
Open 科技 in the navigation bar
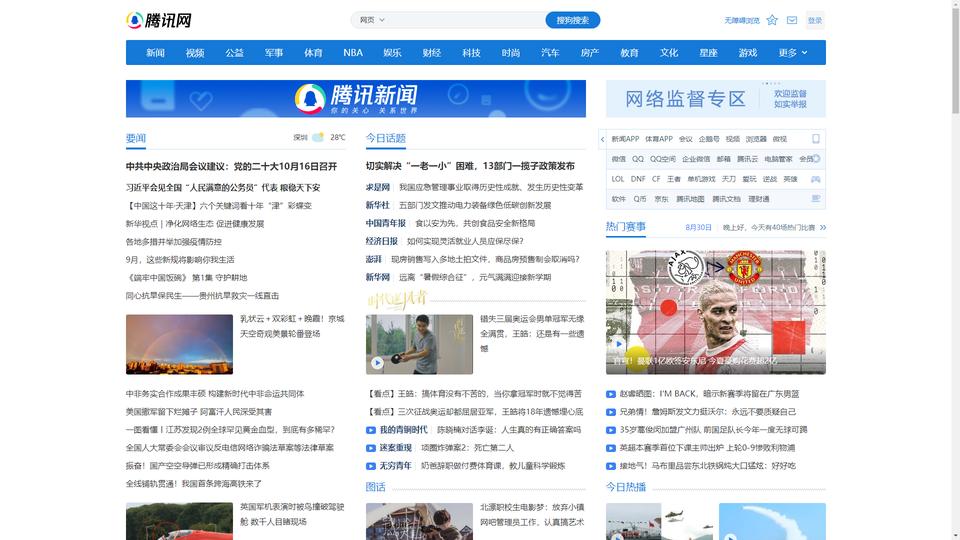[x=471, y=53]
